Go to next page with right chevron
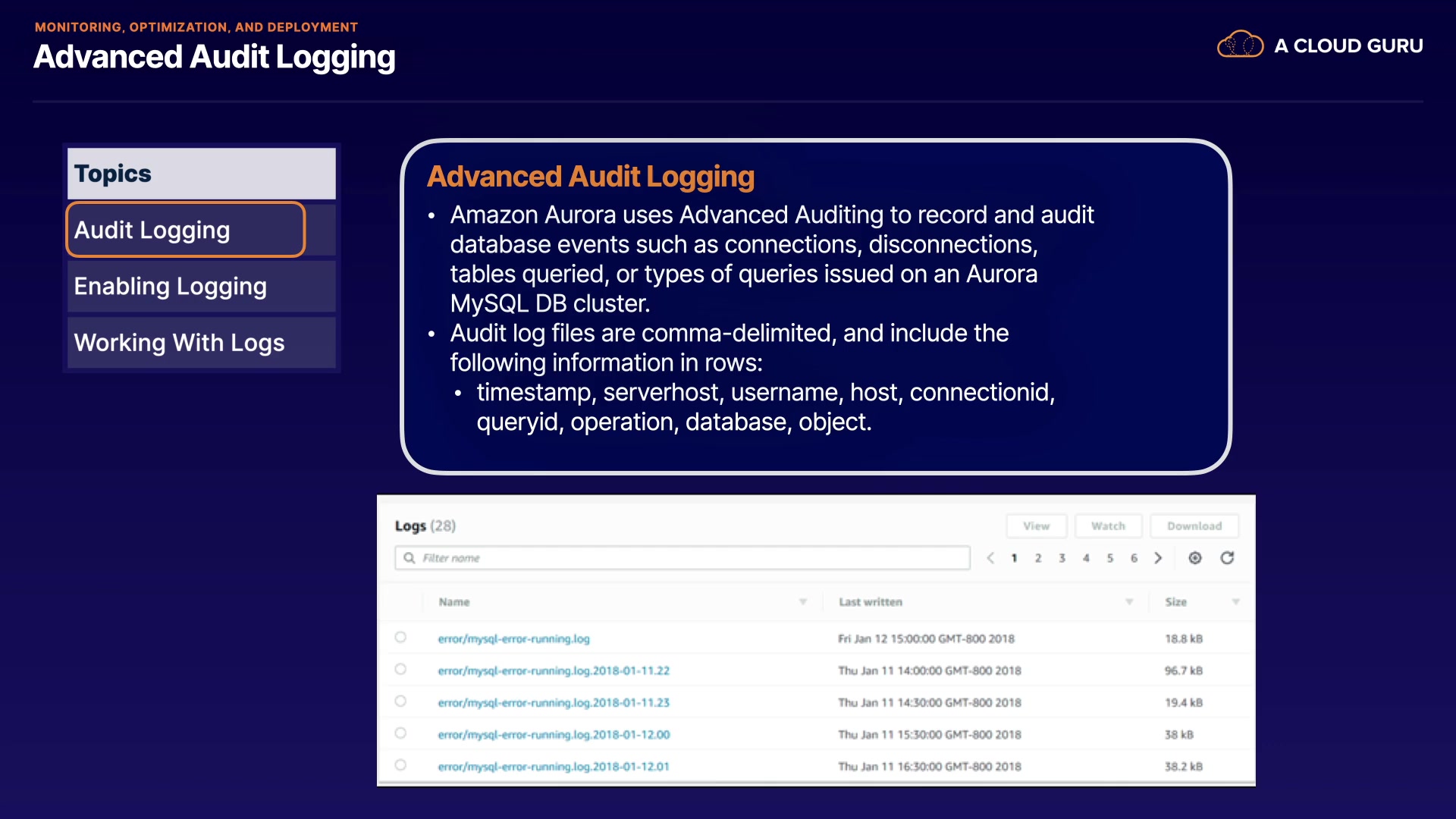The width and height of the screenshot is (1456, 819). coord(1158,558)
